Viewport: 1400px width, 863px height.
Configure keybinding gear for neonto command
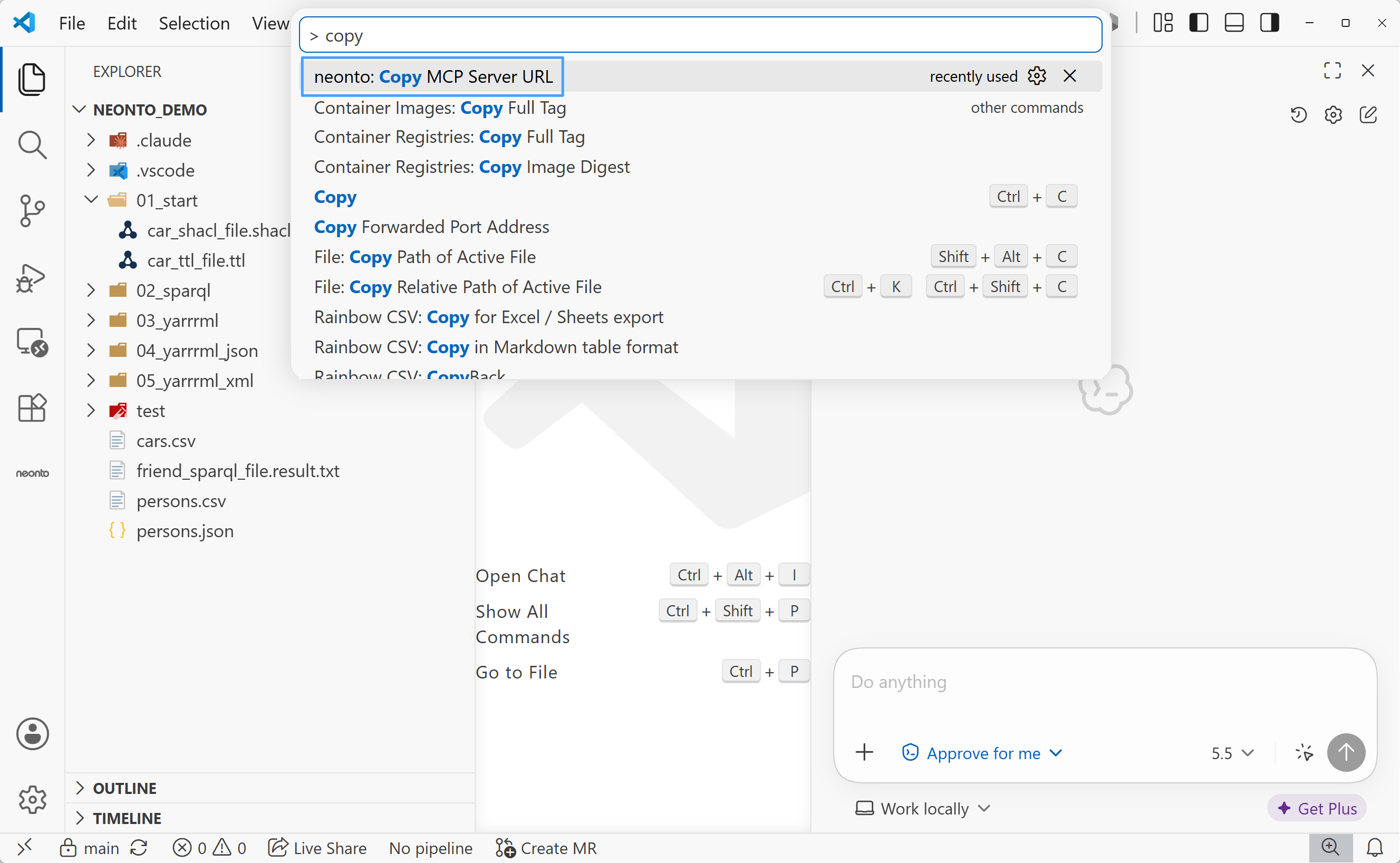1037,76
